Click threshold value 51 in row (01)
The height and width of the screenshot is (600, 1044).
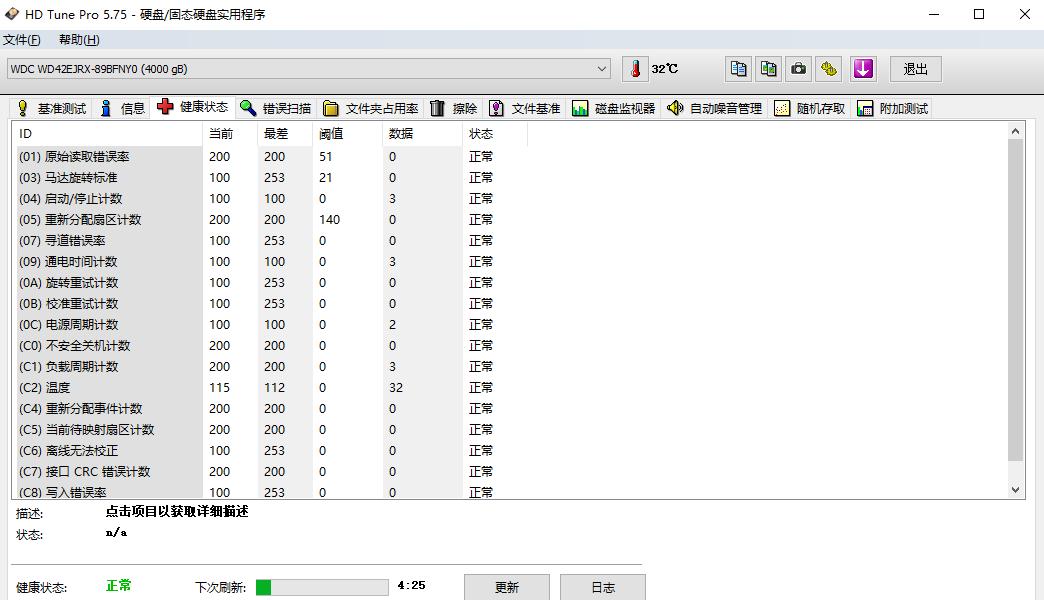326,156
